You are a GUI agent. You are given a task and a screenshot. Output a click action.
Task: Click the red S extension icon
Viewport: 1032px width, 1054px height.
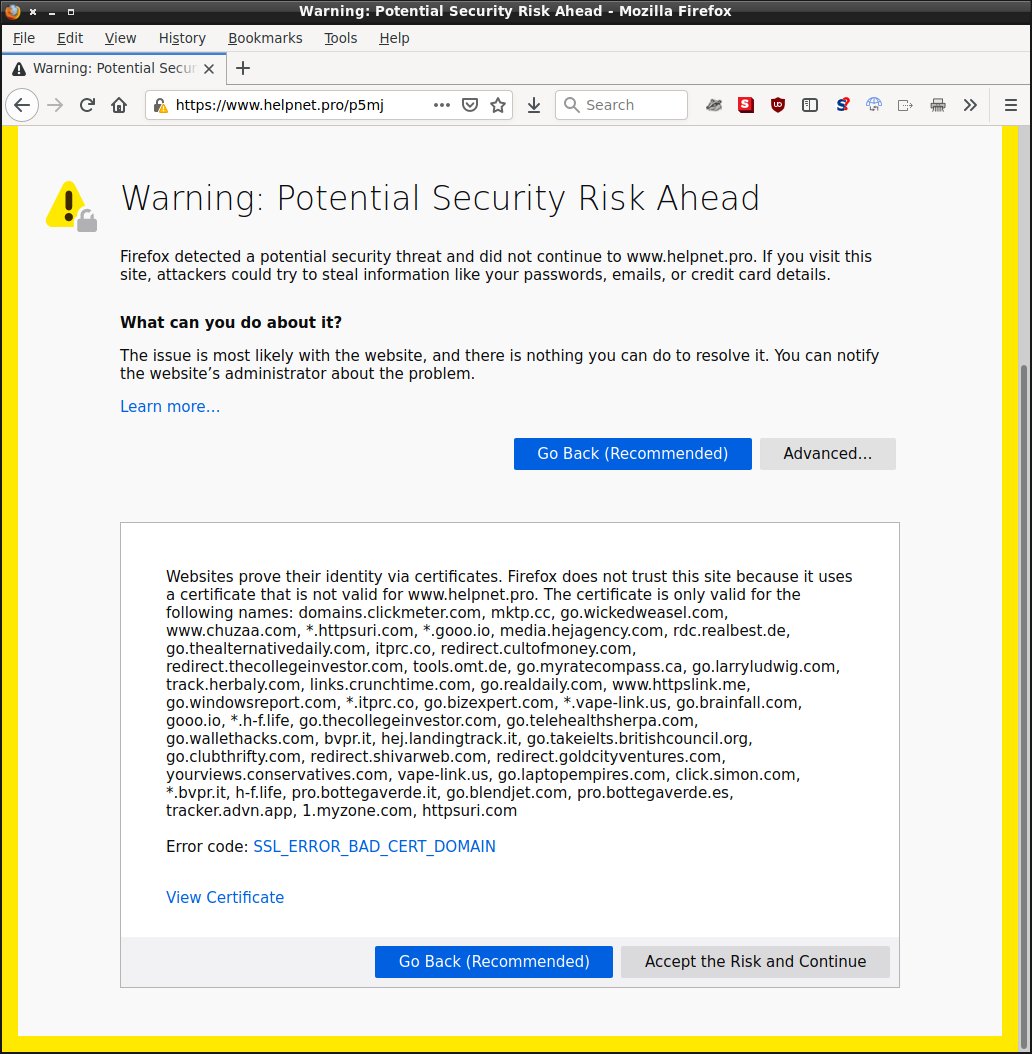(x=746, y=105)
